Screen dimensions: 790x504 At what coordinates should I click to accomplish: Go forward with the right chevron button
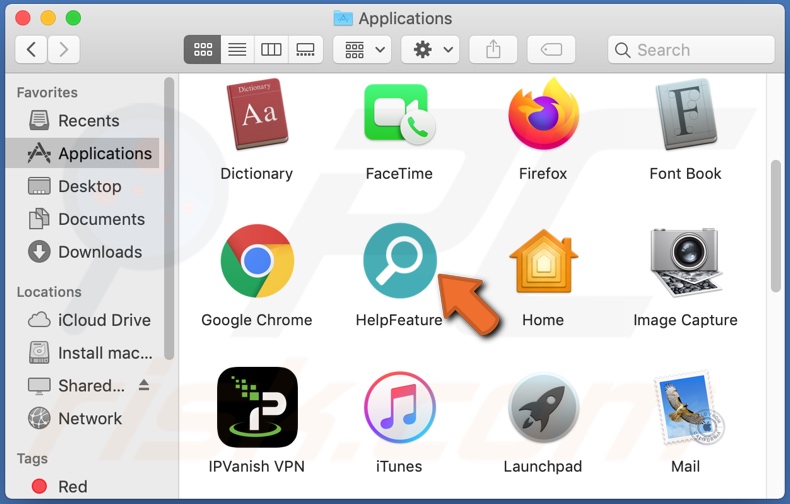coord(63,49)
